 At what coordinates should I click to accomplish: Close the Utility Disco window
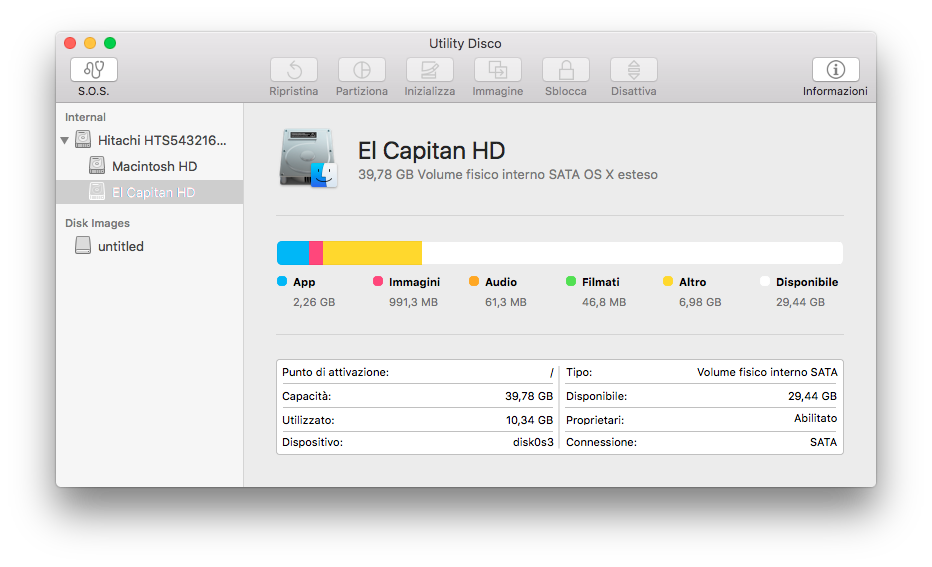click(x=70, y=43)
